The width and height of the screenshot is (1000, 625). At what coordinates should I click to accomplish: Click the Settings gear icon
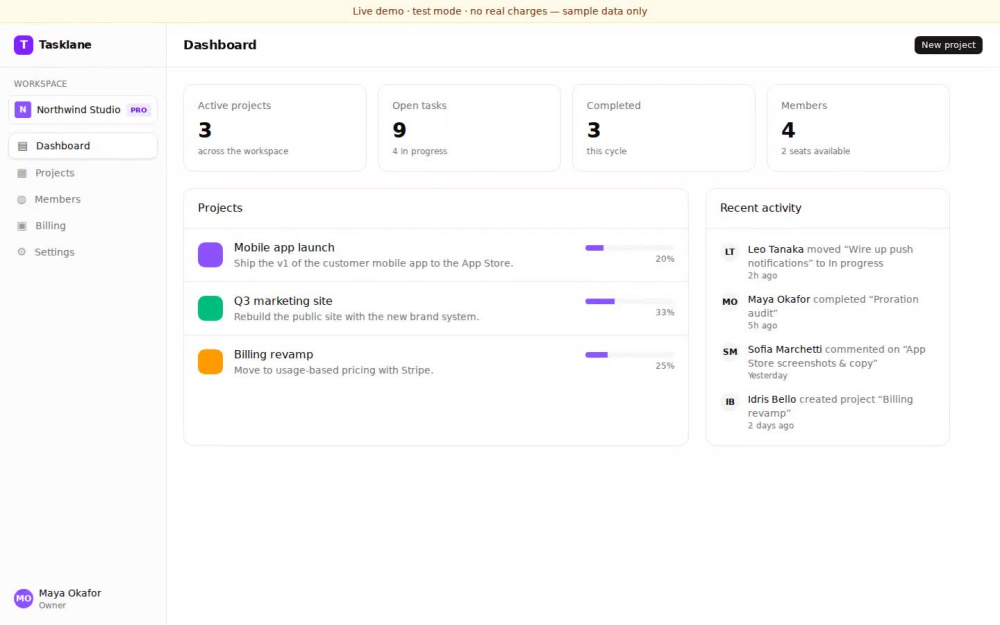pos(22,252)
